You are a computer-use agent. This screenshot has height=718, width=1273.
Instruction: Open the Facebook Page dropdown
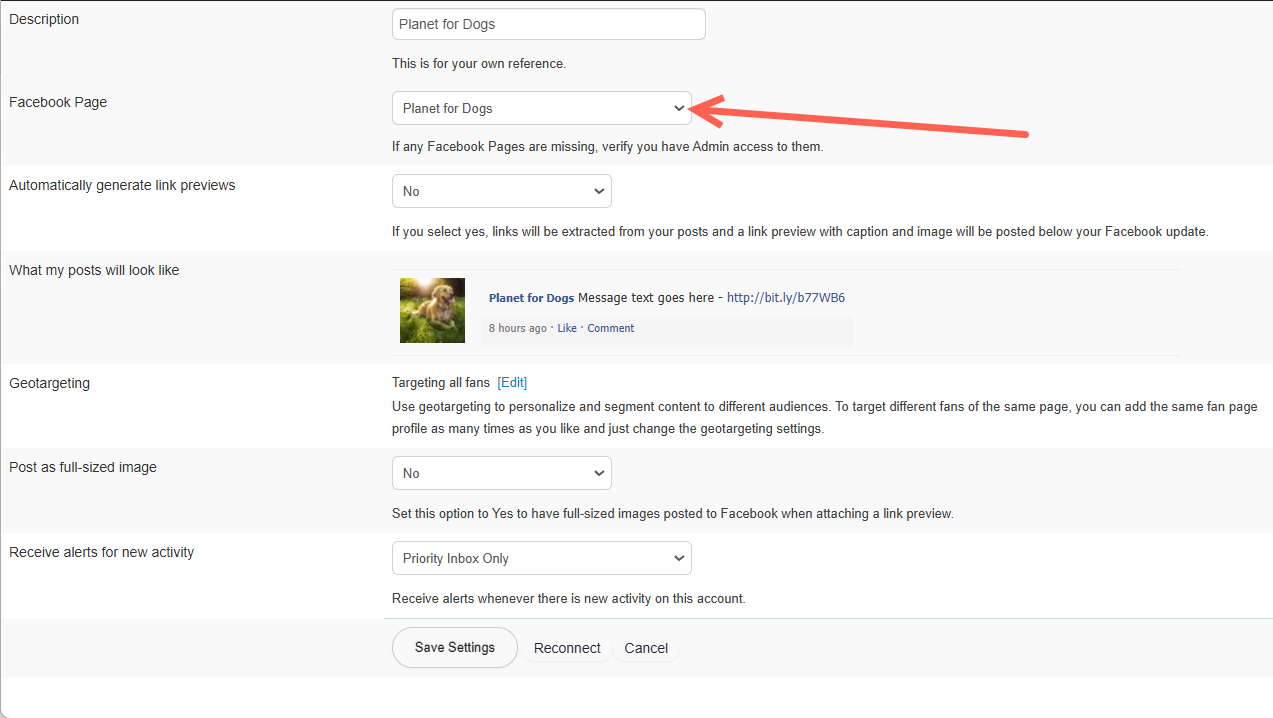click(541, 108)
